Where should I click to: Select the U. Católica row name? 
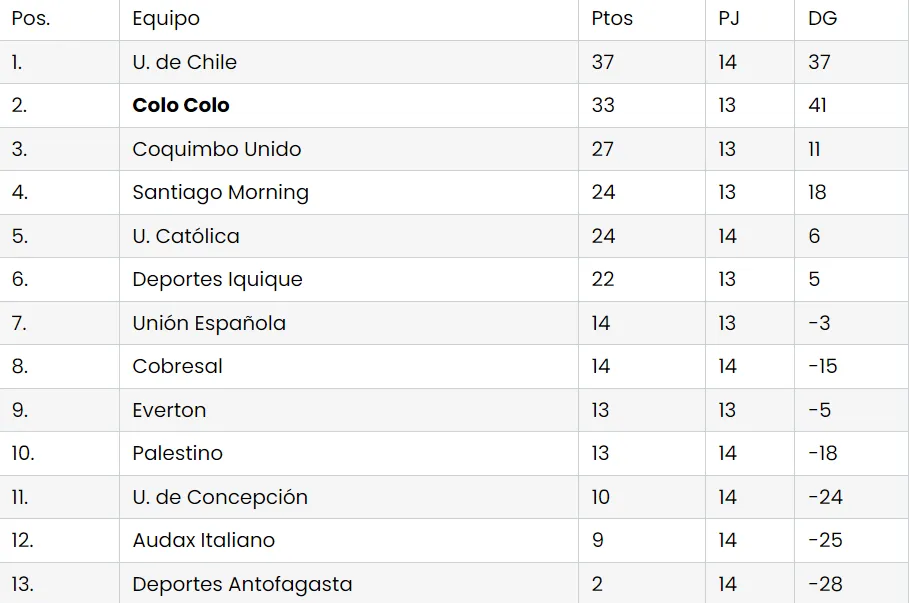pos(186,236)
